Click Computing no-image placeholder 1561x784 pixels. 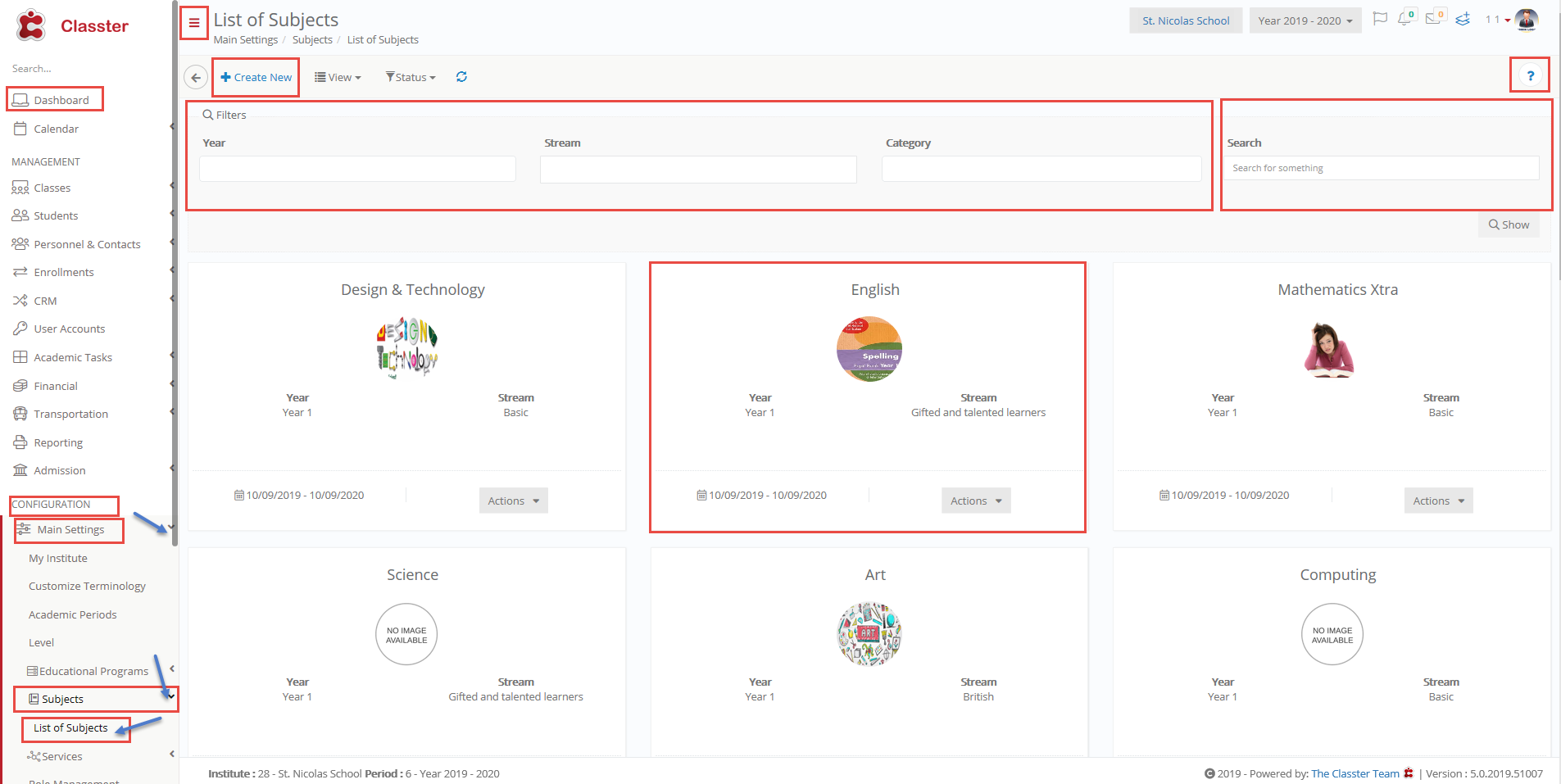(x=1332, y=634)
